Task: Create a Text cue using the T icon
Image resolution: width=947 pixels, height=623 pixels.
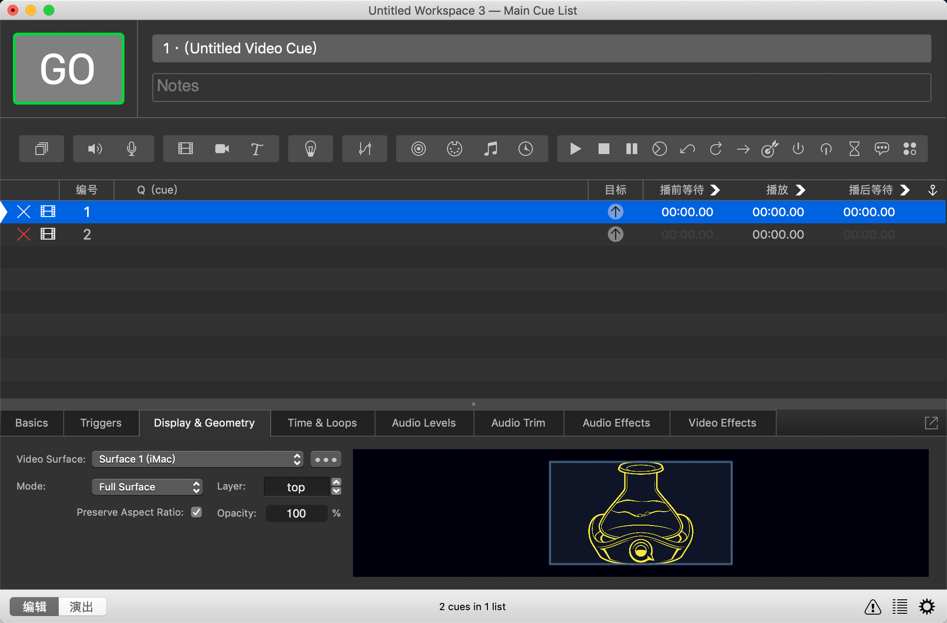Action: click(x=256, y=148)
